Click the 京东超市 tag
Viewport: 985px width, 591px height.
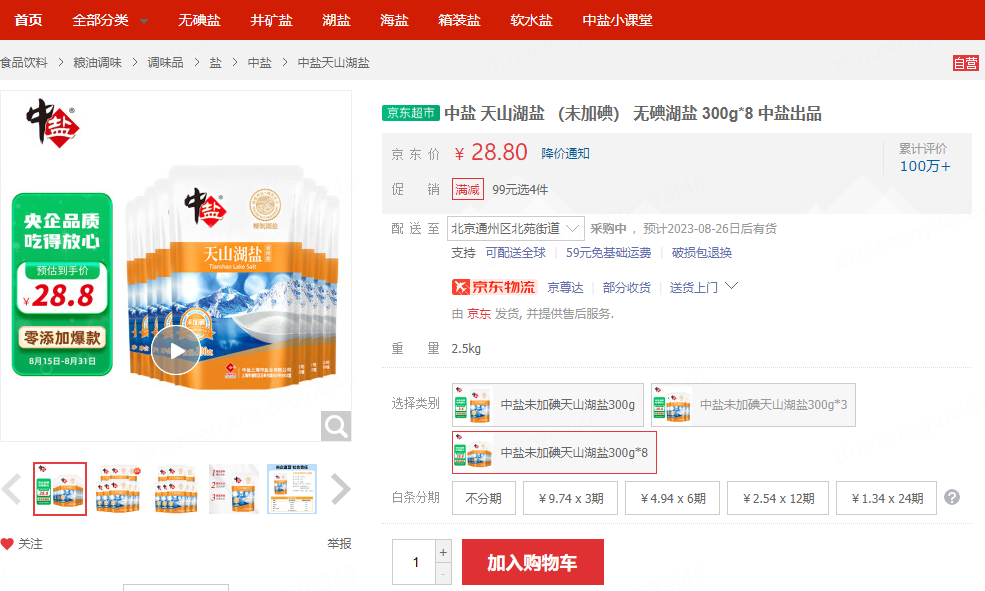pyautogui.click(x=411, y=113)
